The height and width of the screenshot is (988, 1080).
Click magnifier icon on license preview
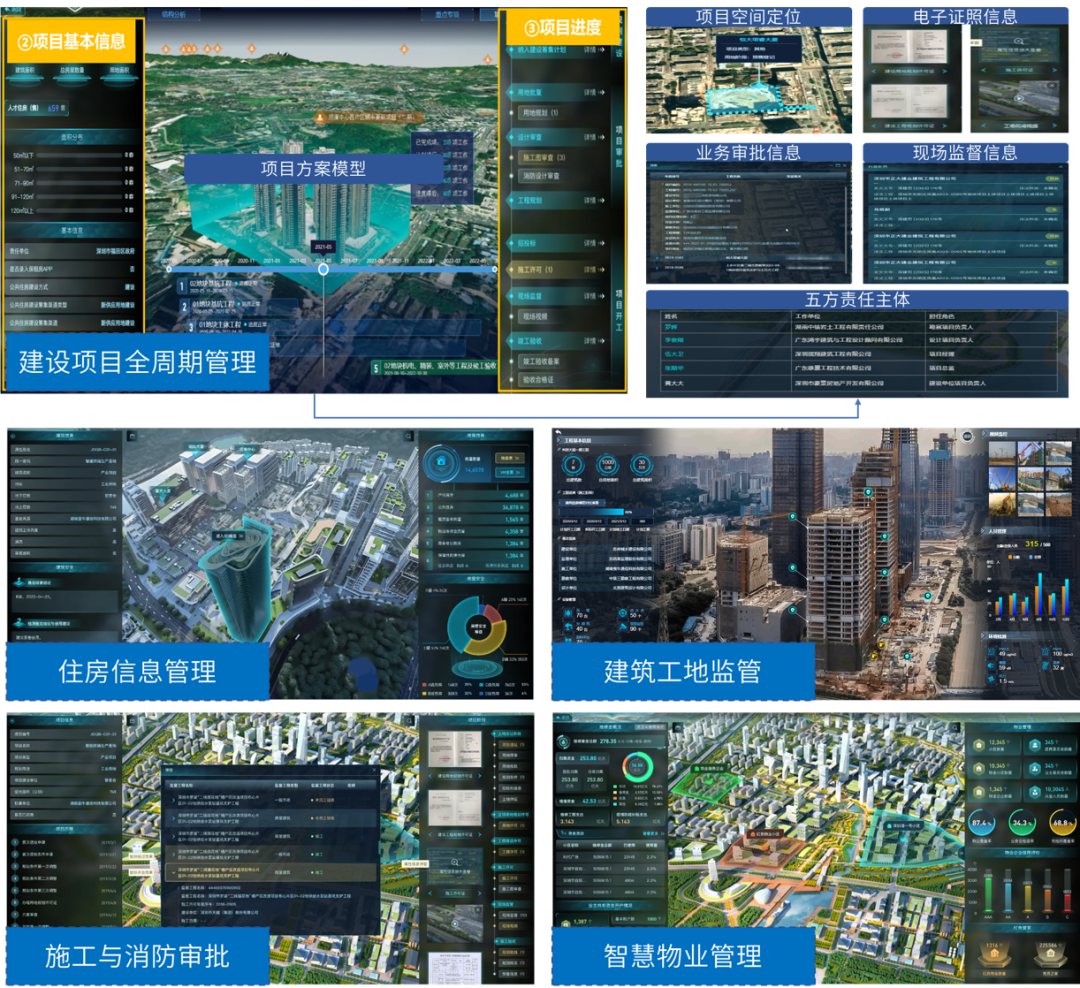1019,41
